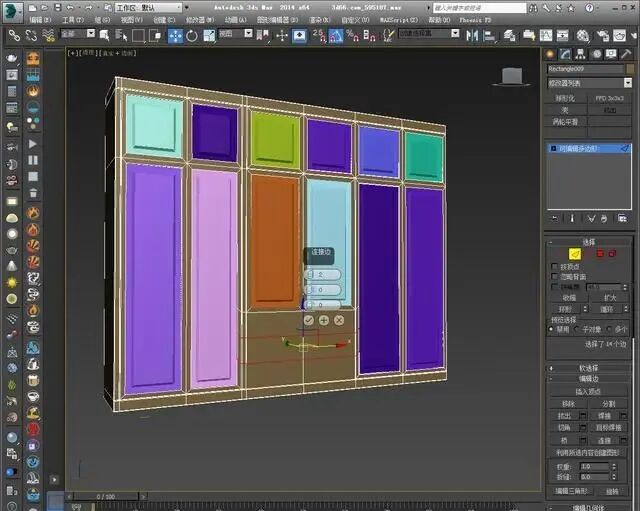Select the 多个 preview selection radio
The image size is (640, 511).
610,329
